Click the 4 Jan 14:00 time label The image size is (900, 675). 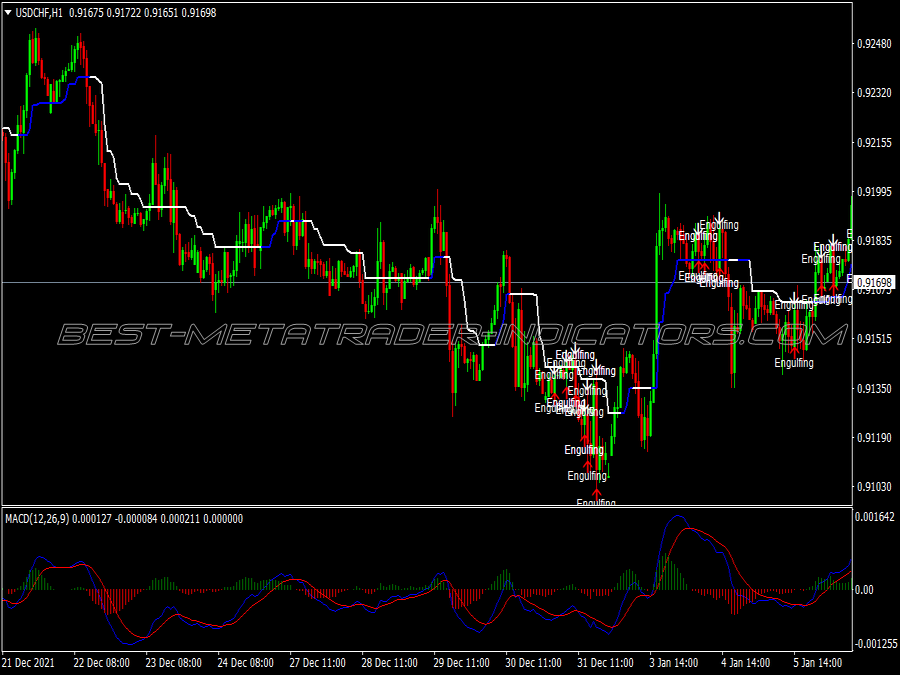(746, 662)
